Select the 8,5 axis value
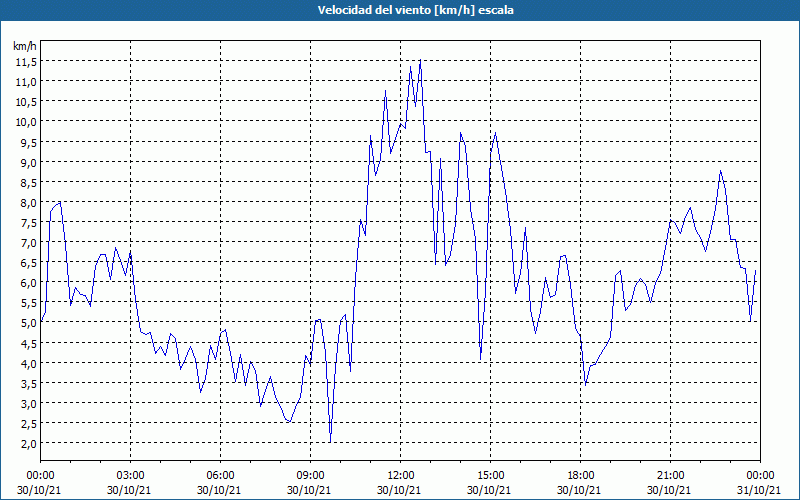The image size is (800, 500). click(29, 182)
